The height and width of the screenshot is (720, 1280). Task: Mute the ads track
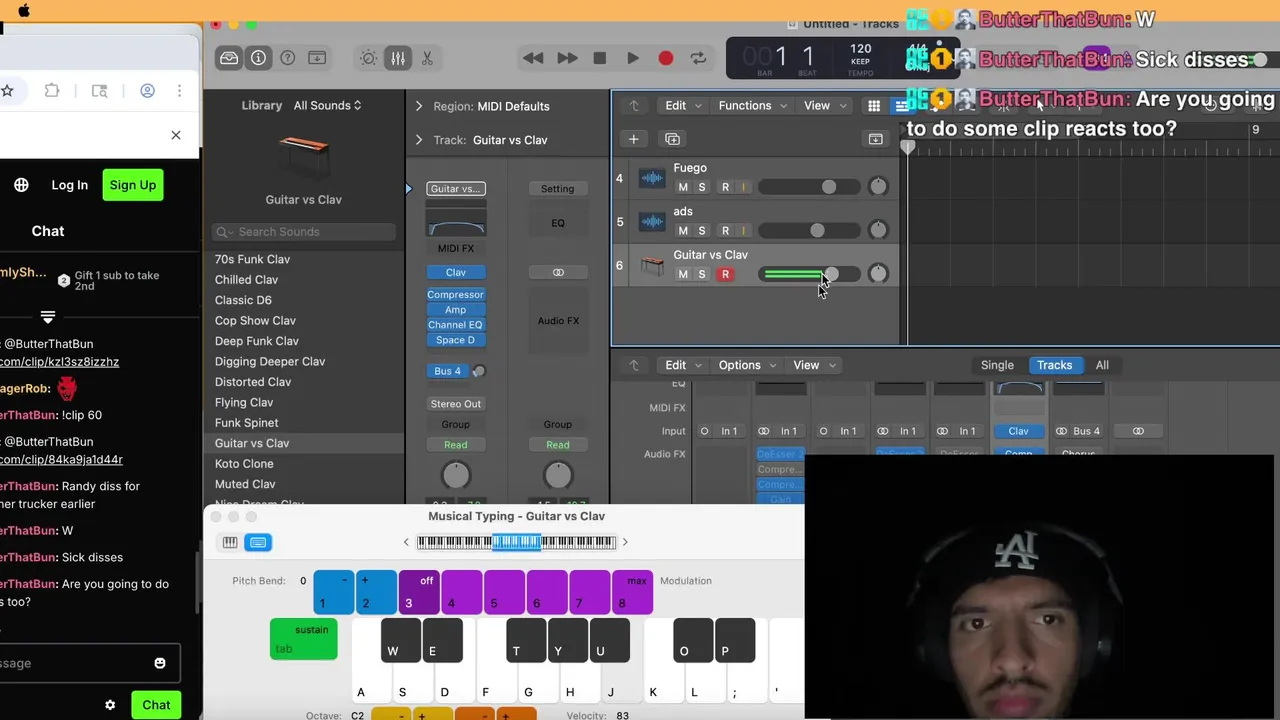tap(683, 231)
